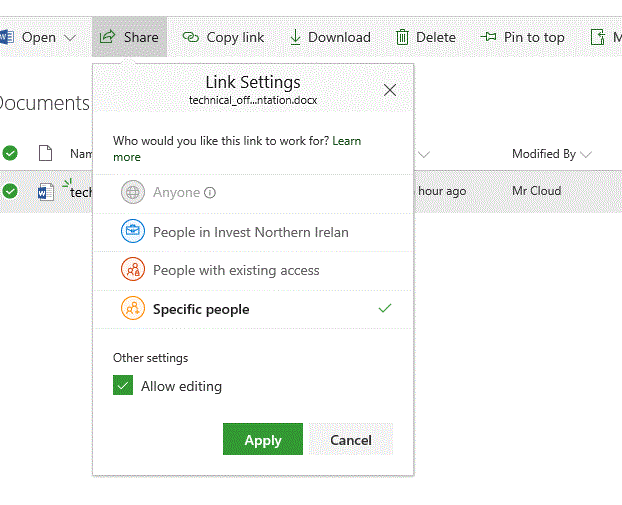Select People in Invest Northern Ireland option
The width and height of the screenshot is (622, 505).
click(x=250, y=232)
